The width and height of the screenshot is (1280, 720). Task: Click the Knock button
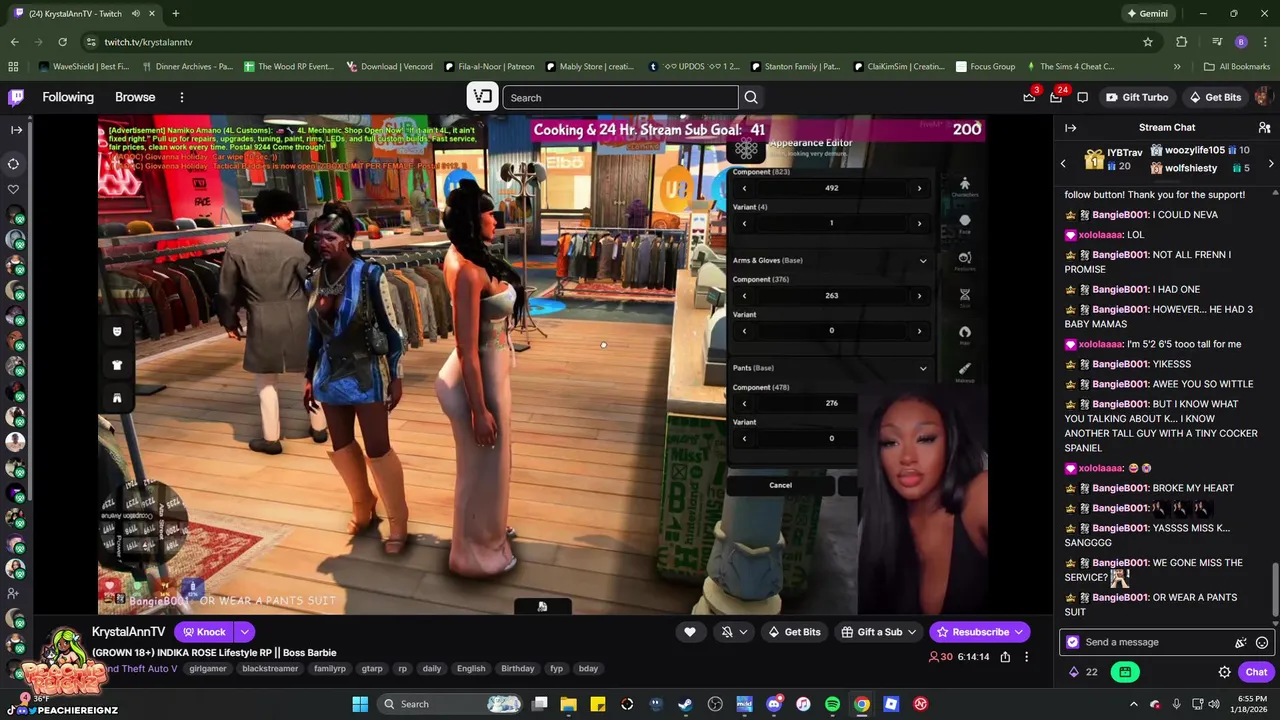click(204, 632)
